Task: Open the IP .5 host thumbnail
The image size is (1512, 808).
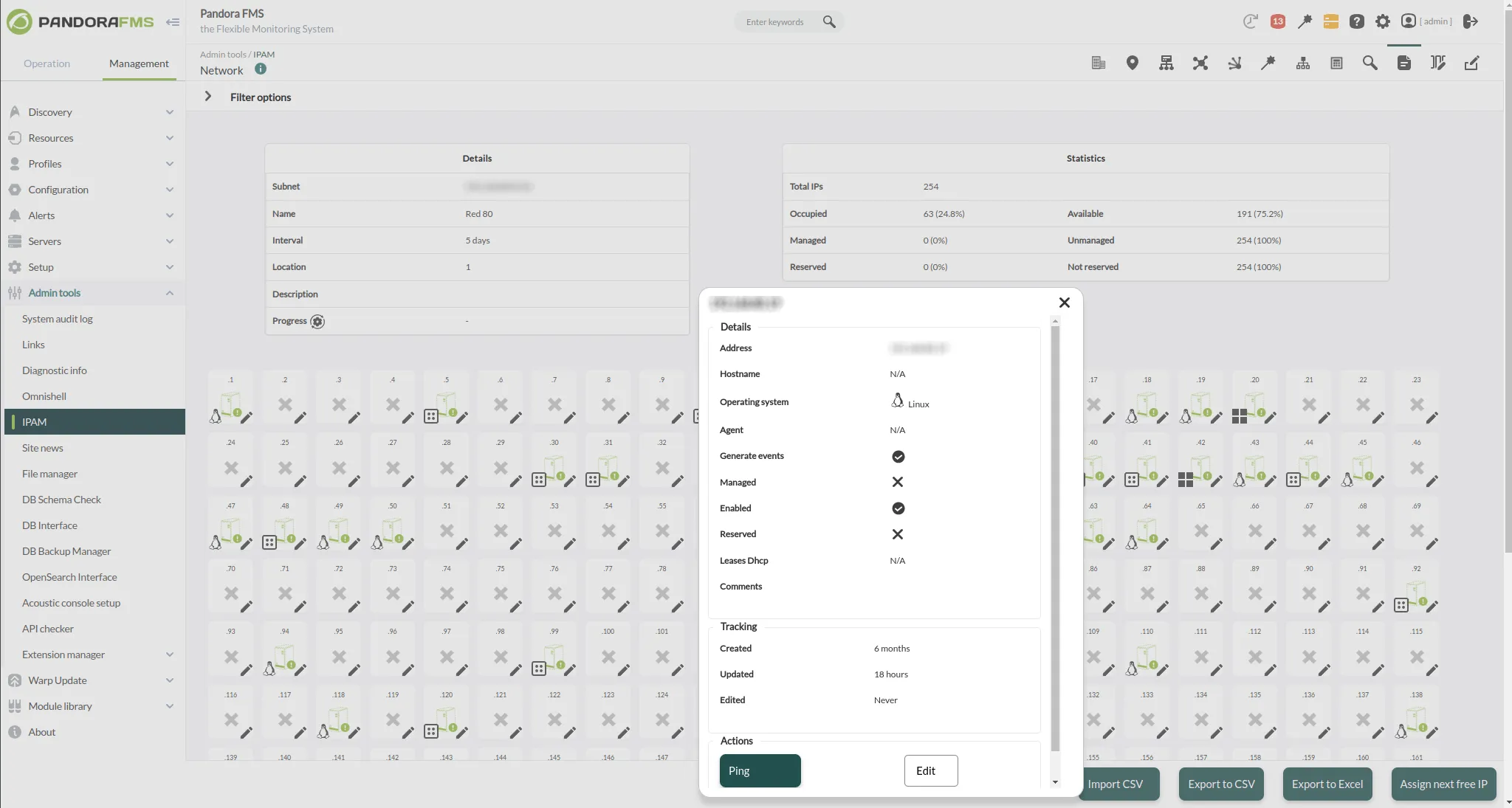Action: (x=446, y=404)
